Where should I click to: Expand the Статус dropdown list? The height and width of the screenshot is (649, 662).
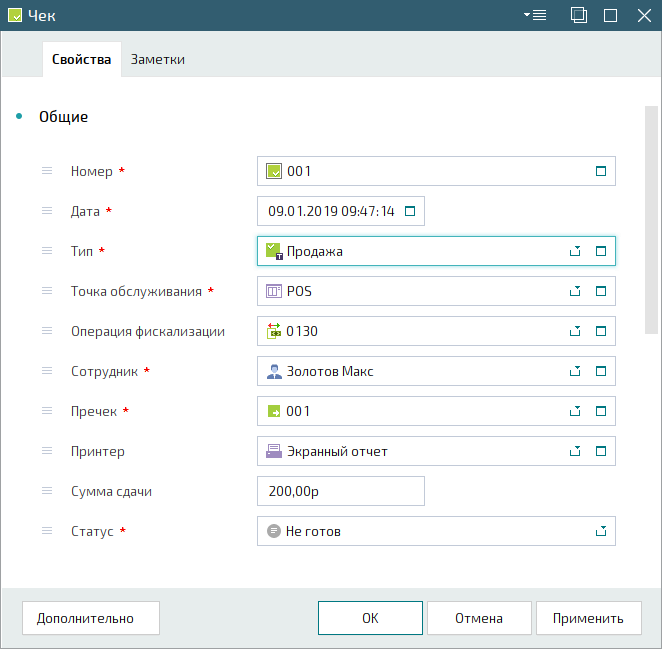[601, 531]
